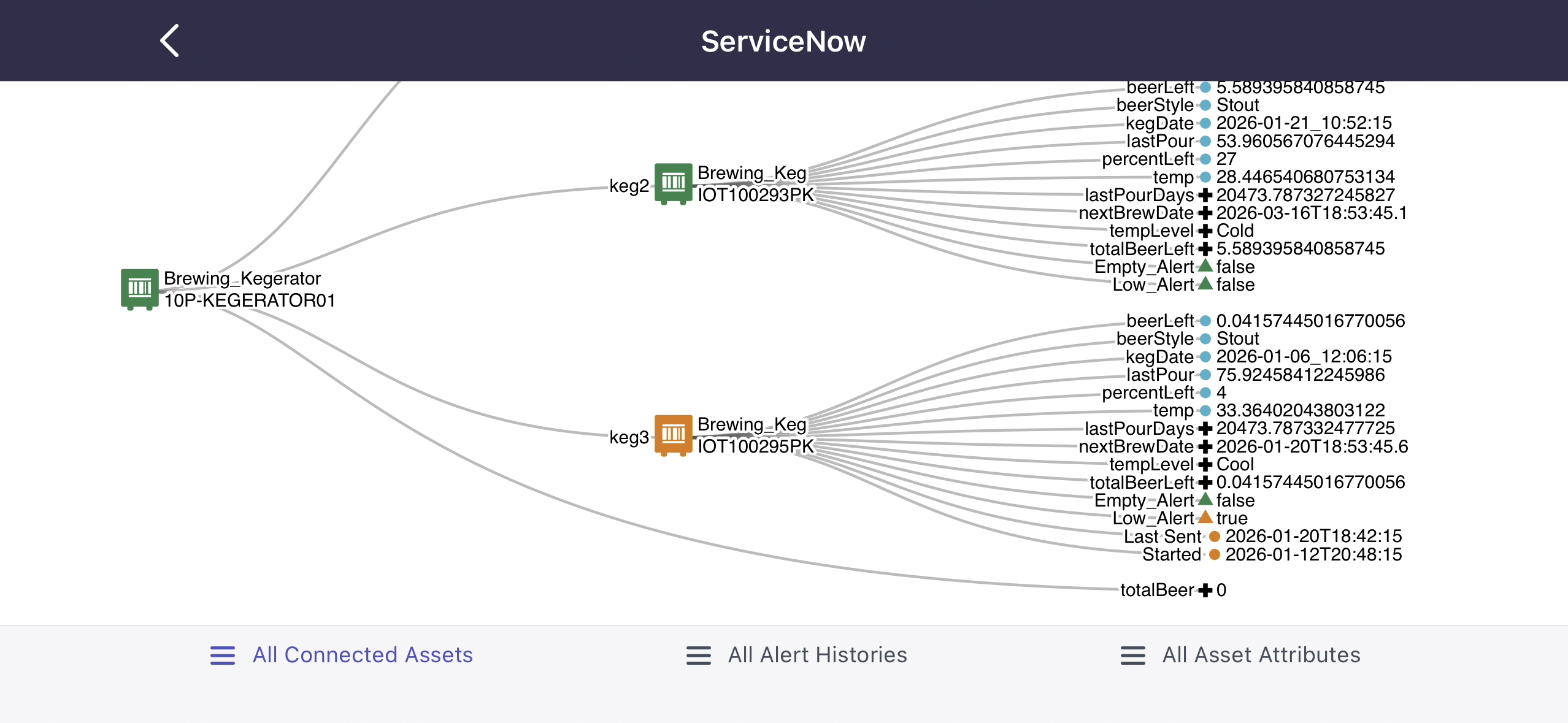Select the green Brewing_Kegerator asset icon
The width and height of the screenshot is (1568, 723).
tap(140, 289)
